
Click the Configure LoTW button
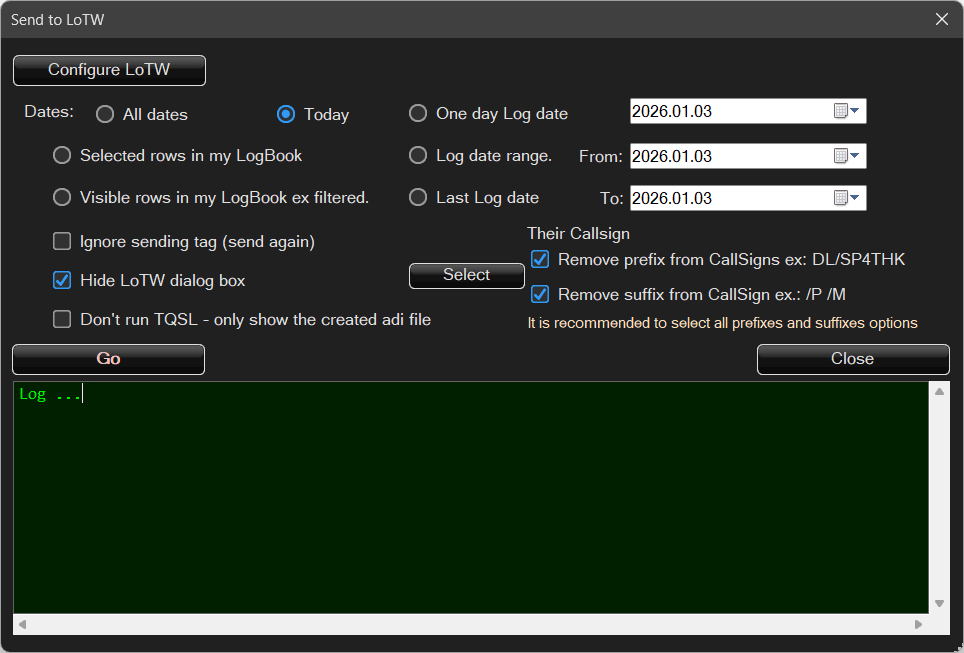click(109, 70)
